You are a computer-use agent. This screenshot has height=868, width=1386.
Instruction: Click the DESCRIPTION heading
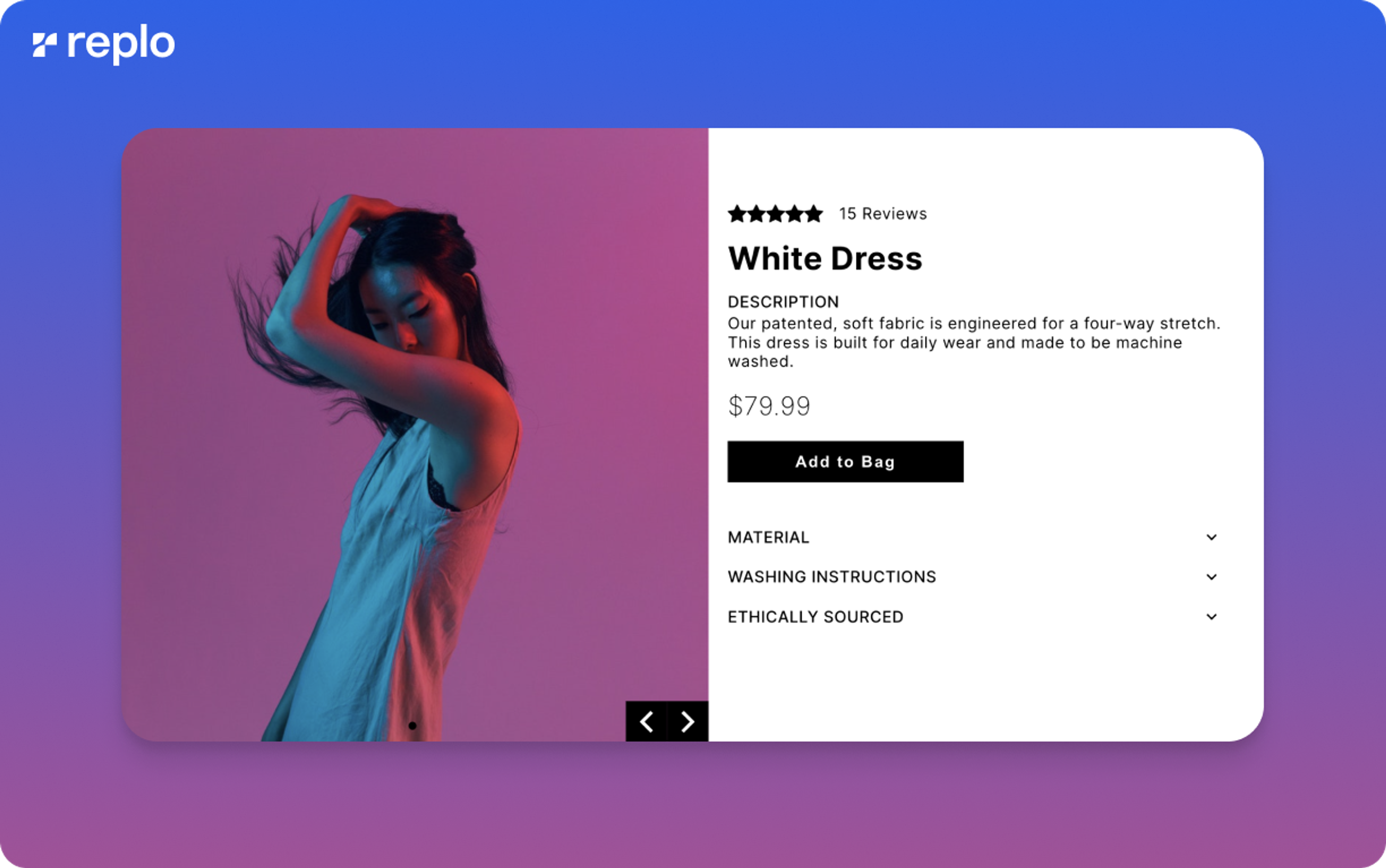783,302
